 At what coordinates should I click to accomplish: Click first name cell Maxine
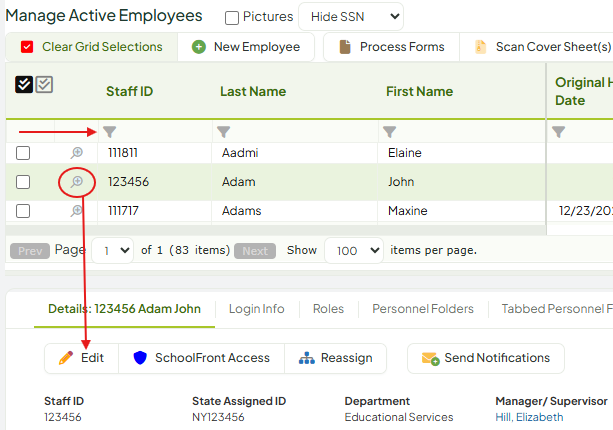(407, 211)
